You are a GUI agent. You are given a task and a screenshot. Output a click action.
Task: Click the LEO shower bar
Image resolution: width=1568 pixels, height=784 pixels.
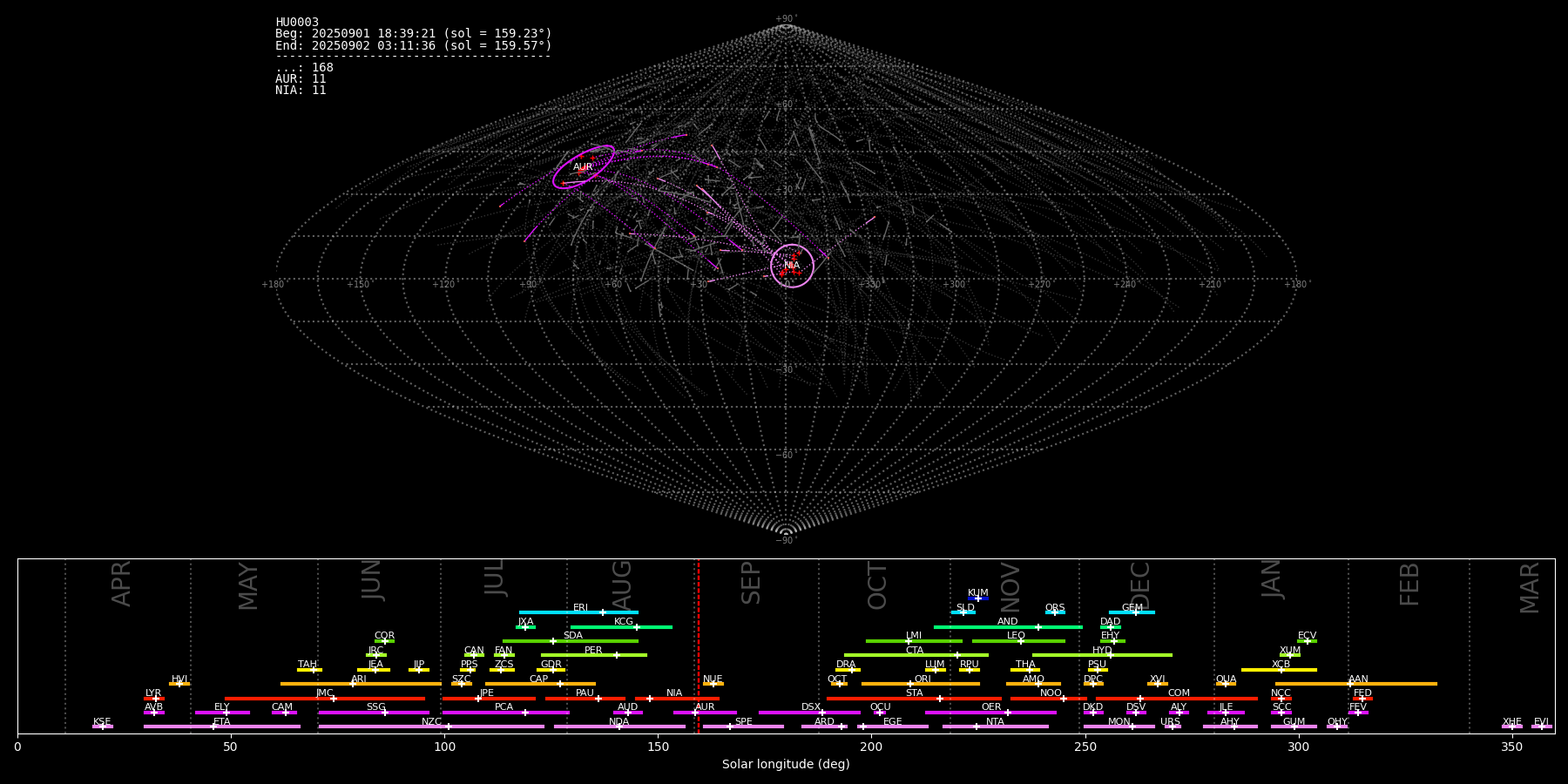point(1018,641)
